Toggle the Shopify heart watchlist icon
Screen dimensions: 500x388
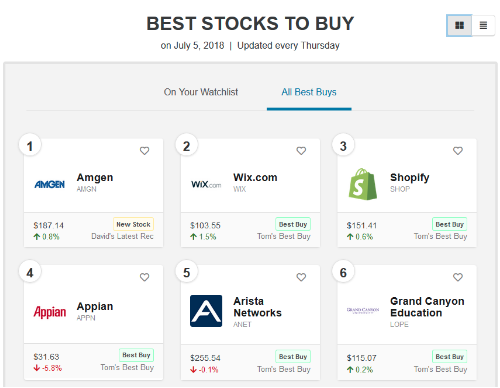pos(458,151)
